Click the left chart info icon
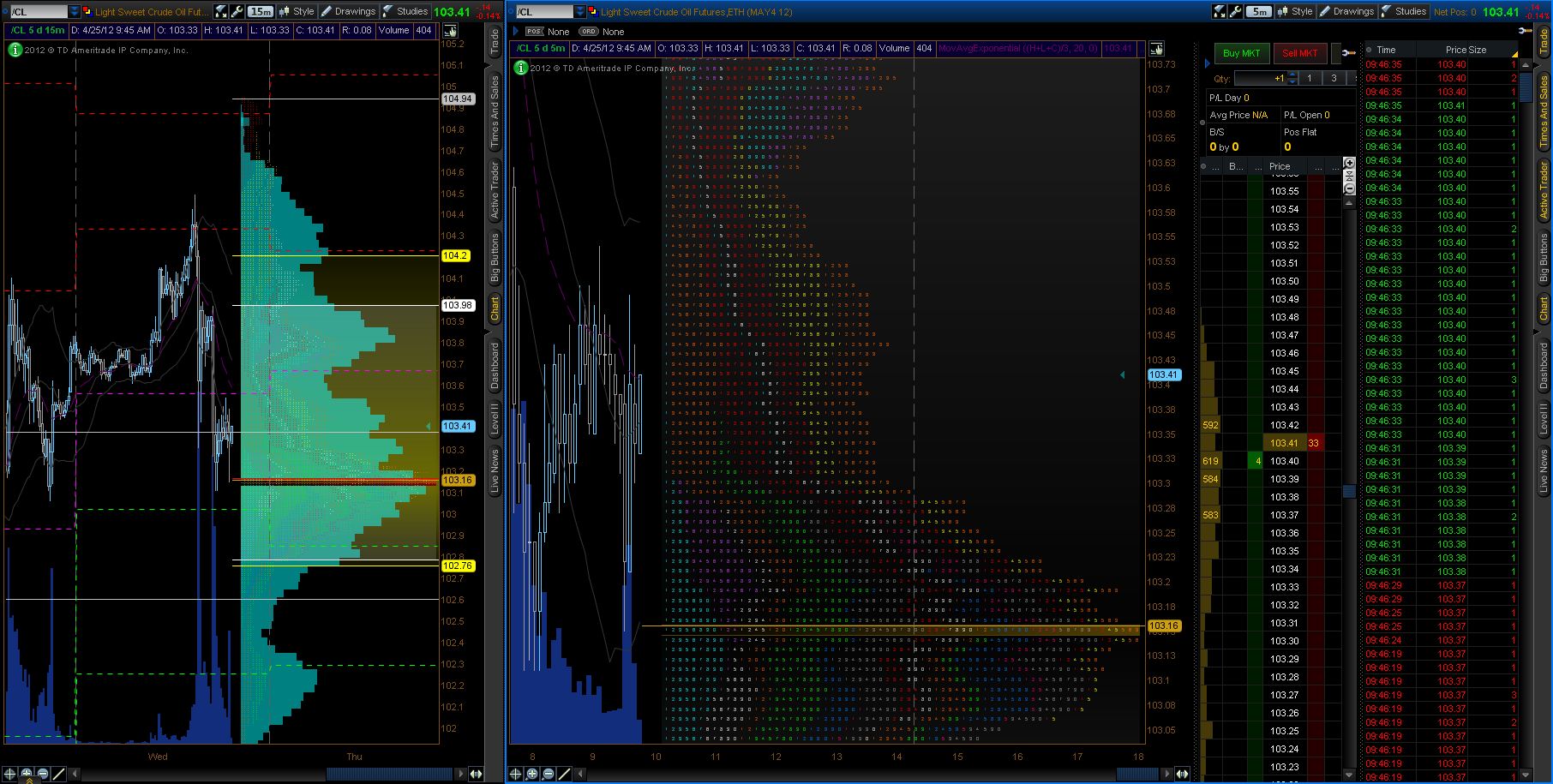 click(15, 50)
